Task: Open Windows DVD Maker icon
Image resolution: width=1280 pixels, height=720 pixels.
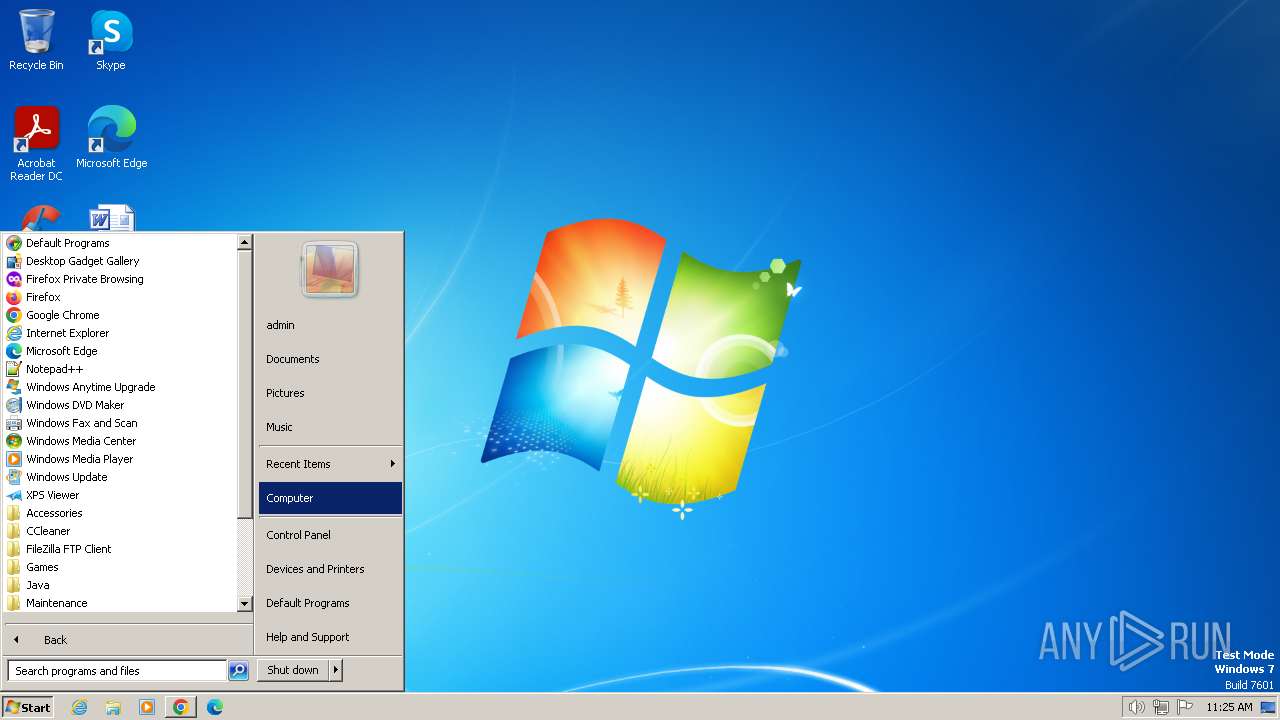Action: [x=14, y=405]
